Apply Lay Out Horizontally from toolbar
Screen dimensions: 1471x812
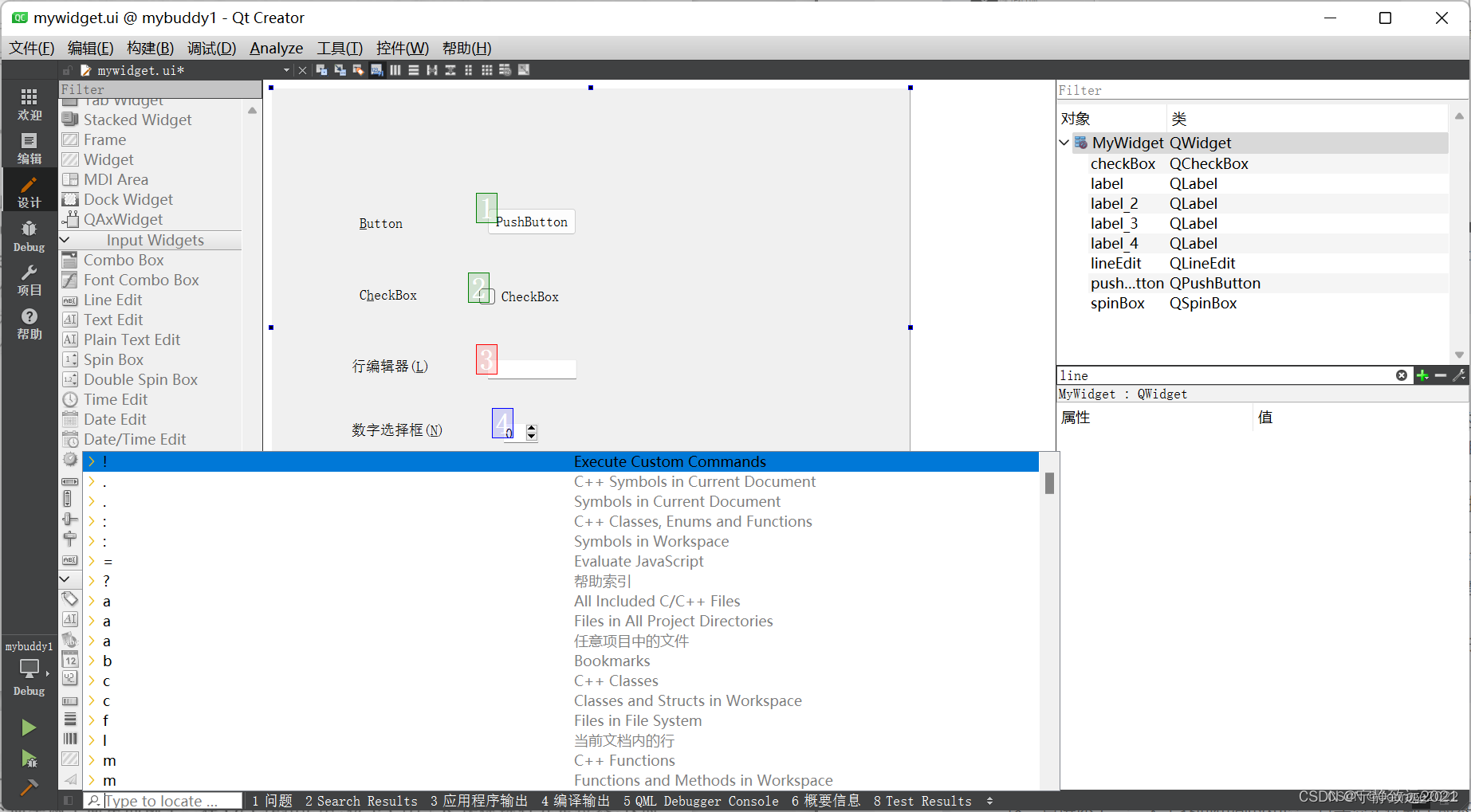tap(395, 70)
